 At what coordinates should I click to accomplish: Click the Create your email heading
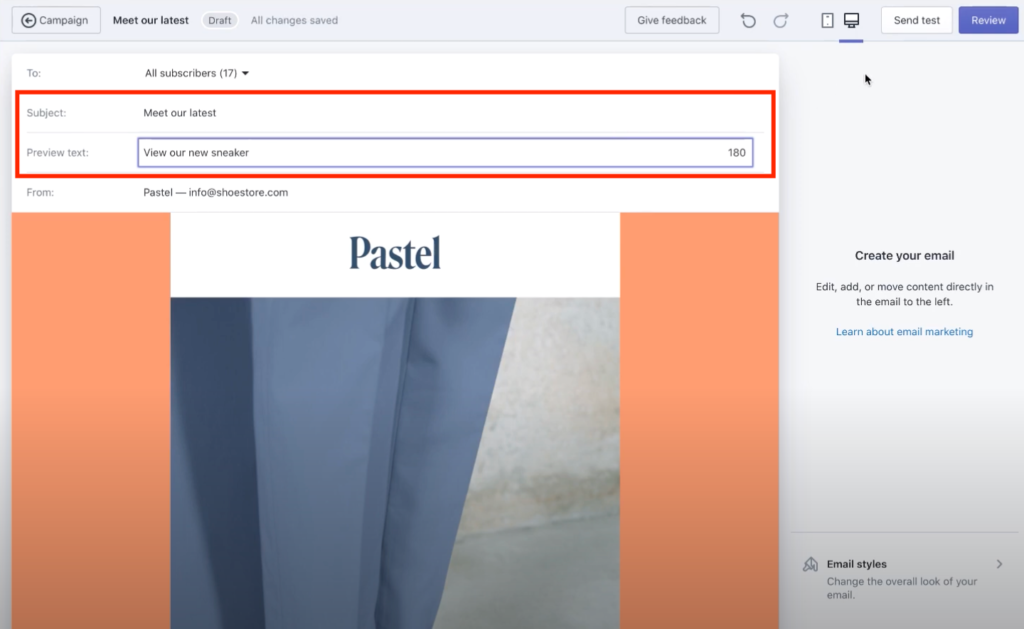click(x=904, y=255)
